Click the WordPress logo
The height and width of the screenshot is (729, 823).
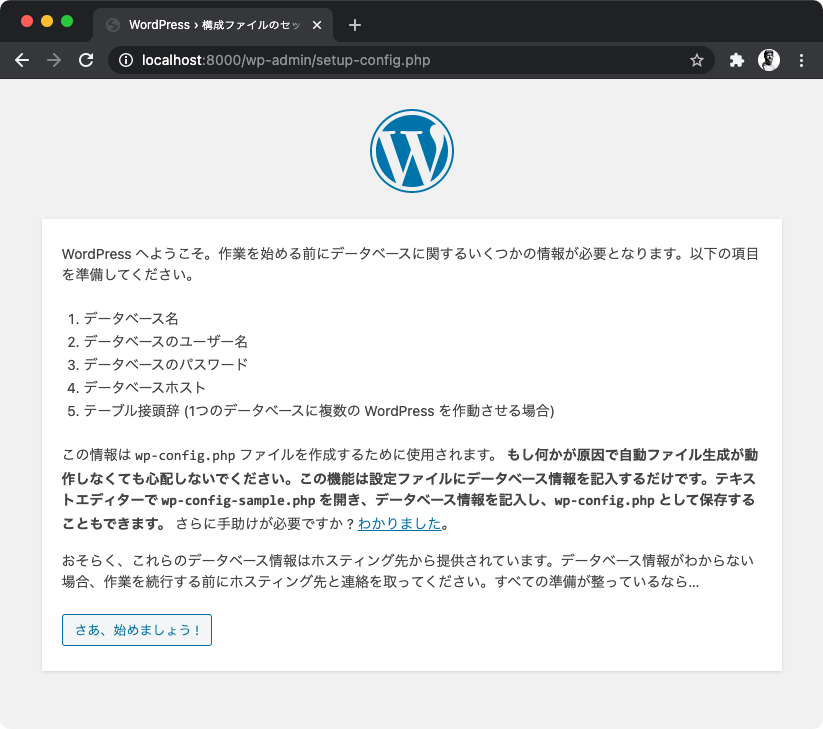pyautogui.click(x=412, y=151)
